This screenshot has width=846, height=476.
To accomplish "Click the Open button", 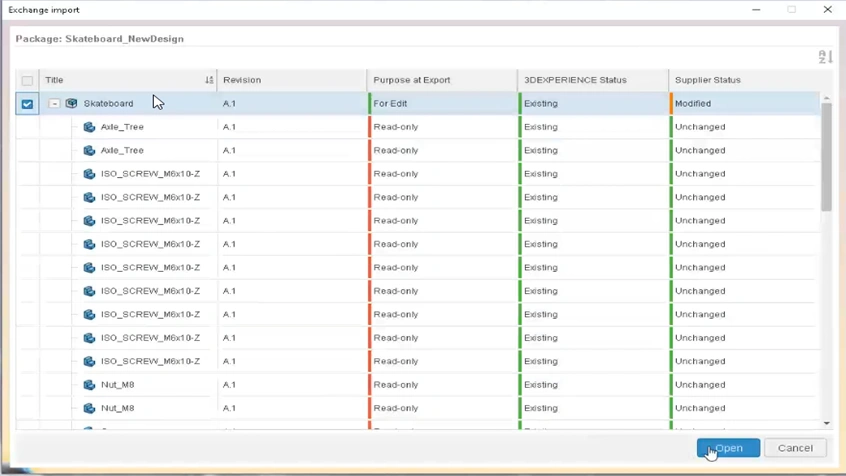I will [x=728, y=448].
